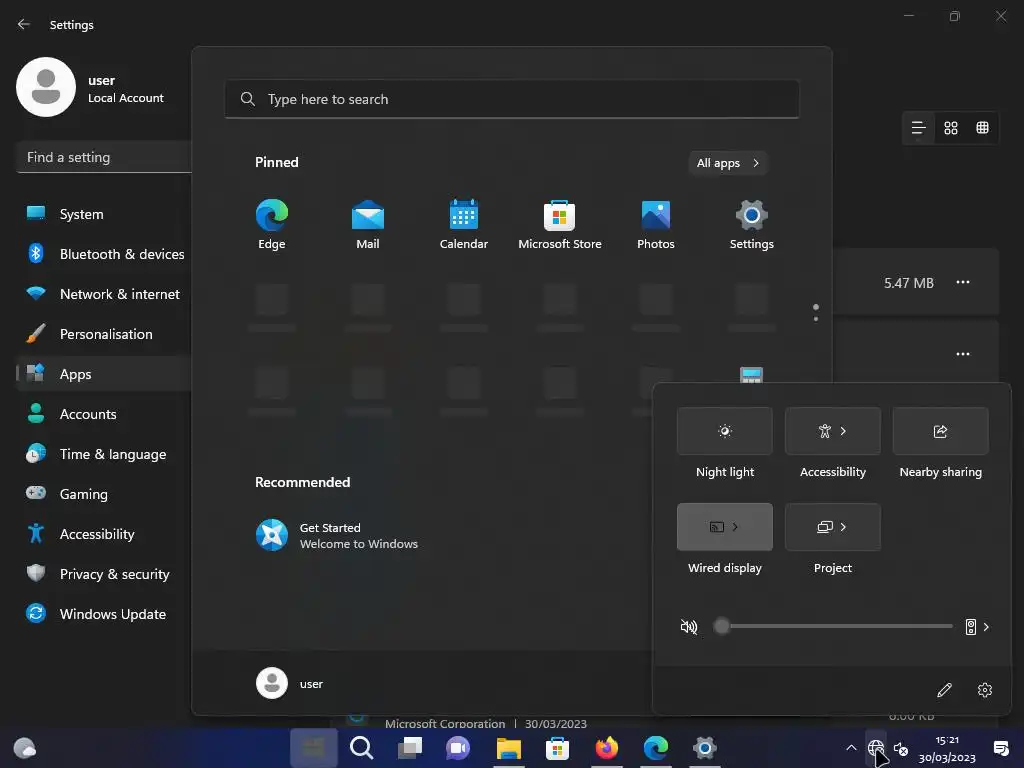Image resolution: width=1024 pixels, height=768 pixels.
Task: Open All apps list
Action: pos(728,163)
